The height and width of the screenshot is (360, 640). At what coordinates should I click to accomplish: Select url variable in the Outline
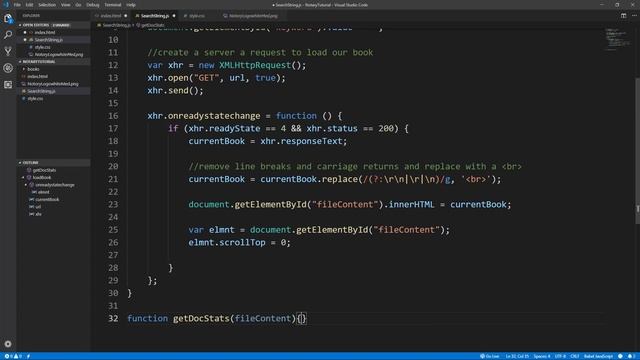pos(38,207)
